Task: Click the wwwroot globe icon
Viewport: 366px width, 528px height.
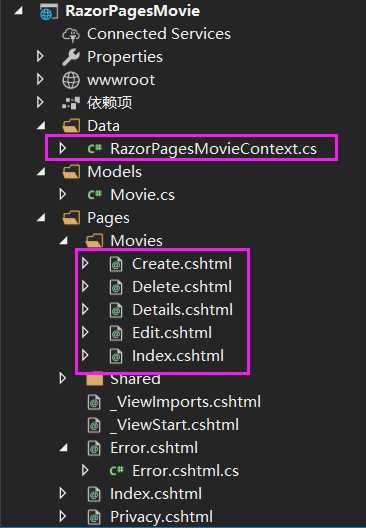Action: click(x=71, y=80)
